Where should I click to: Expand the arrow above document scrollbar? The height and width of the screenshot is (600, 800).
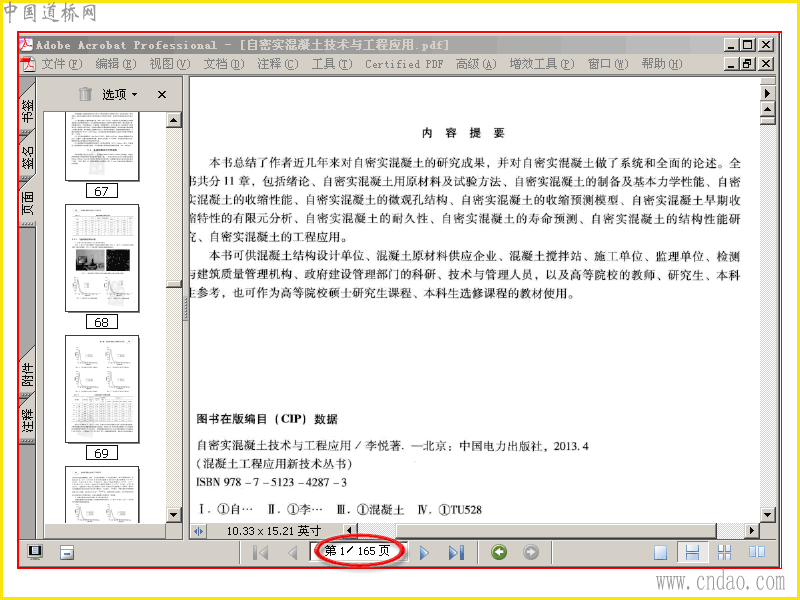(x=767, y=93)
